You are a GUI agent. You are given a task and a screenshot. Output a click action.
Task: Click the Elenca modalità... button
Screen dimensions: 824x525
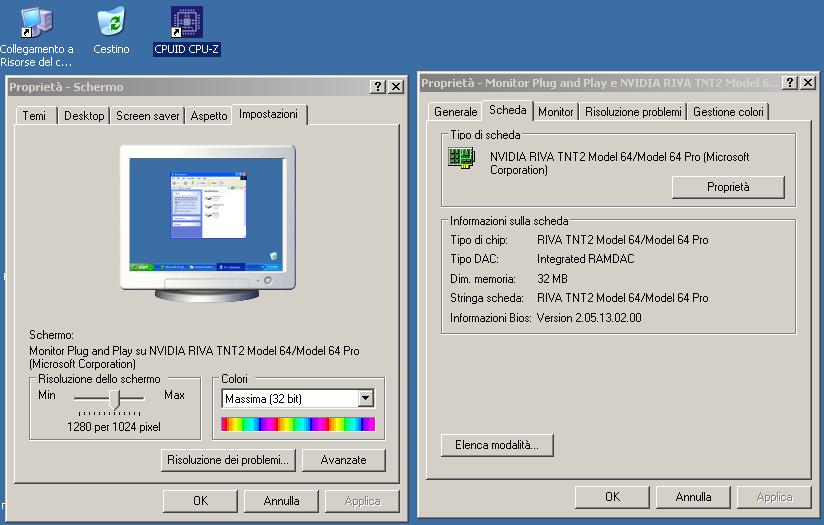tap(497, 445)
